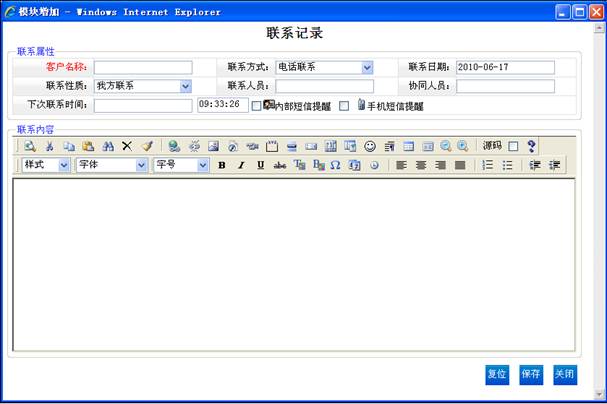Expand the 字体 font dropdown
This screenshot has width=607, height=404.
click(x=142, y=165)
